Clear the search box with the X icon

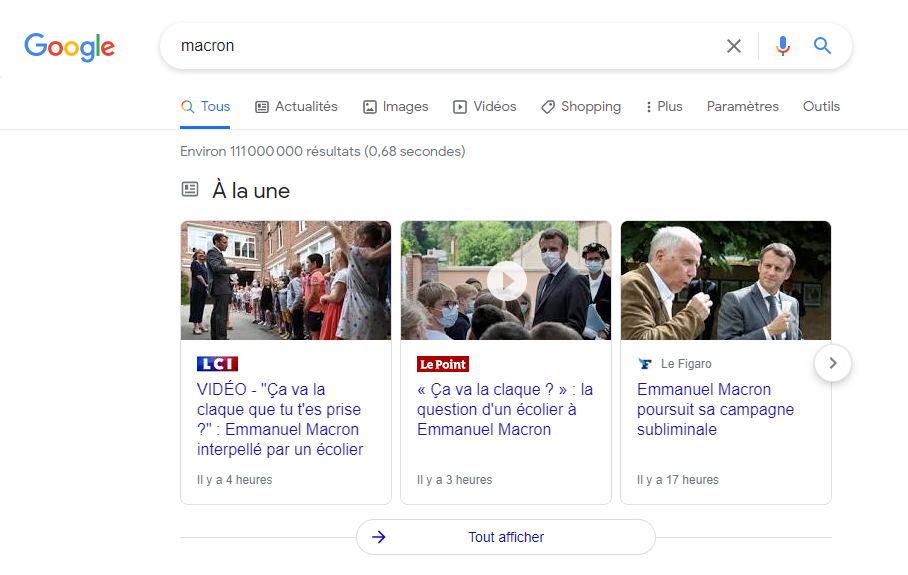pos(734,46)
